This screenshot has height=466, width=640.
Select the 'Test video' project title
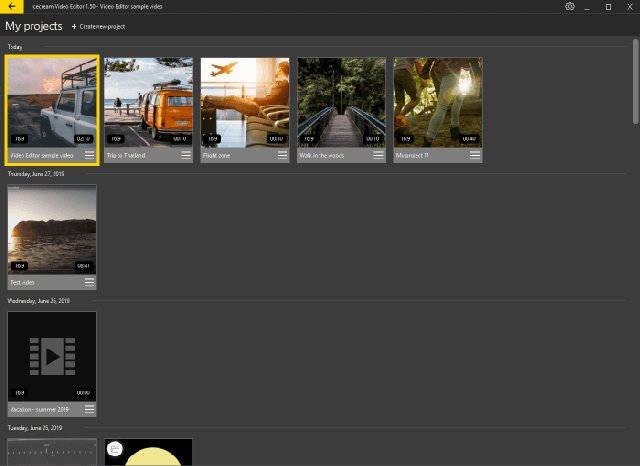(x=22, y=282)
